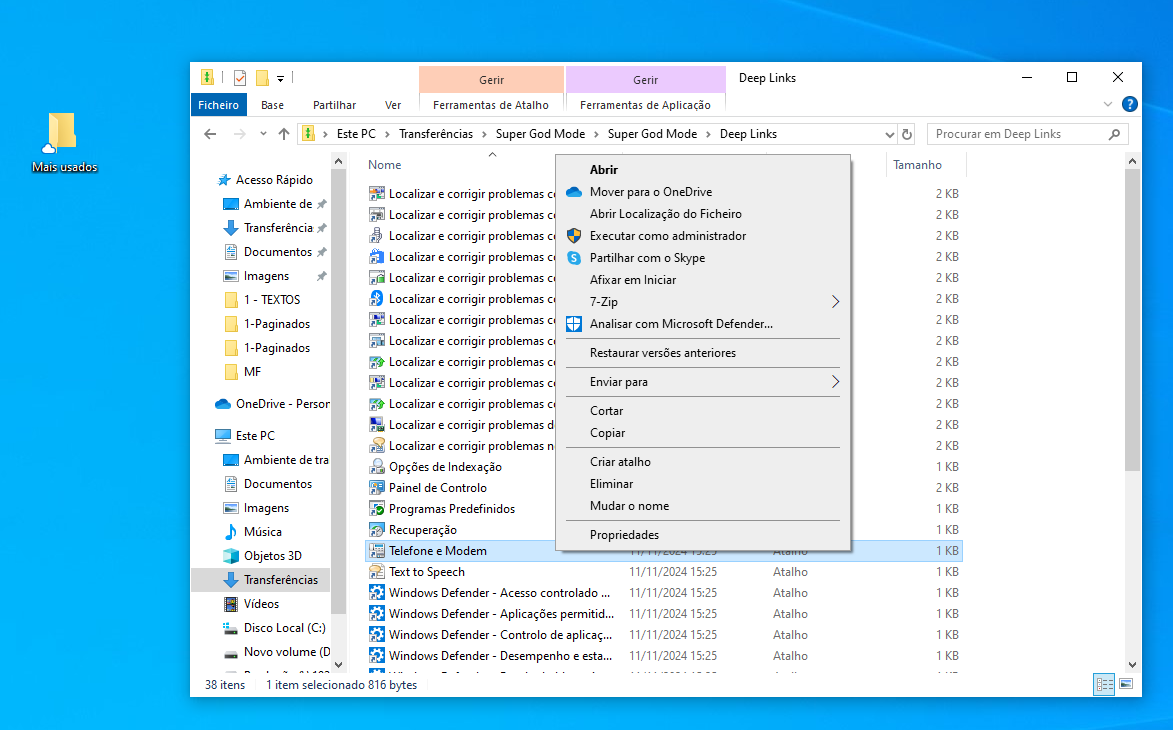This screenshot has width=1173, height=730.
Task: Expand breadcrumb arrow after Transferências
Action: click(x=484, y=135)
